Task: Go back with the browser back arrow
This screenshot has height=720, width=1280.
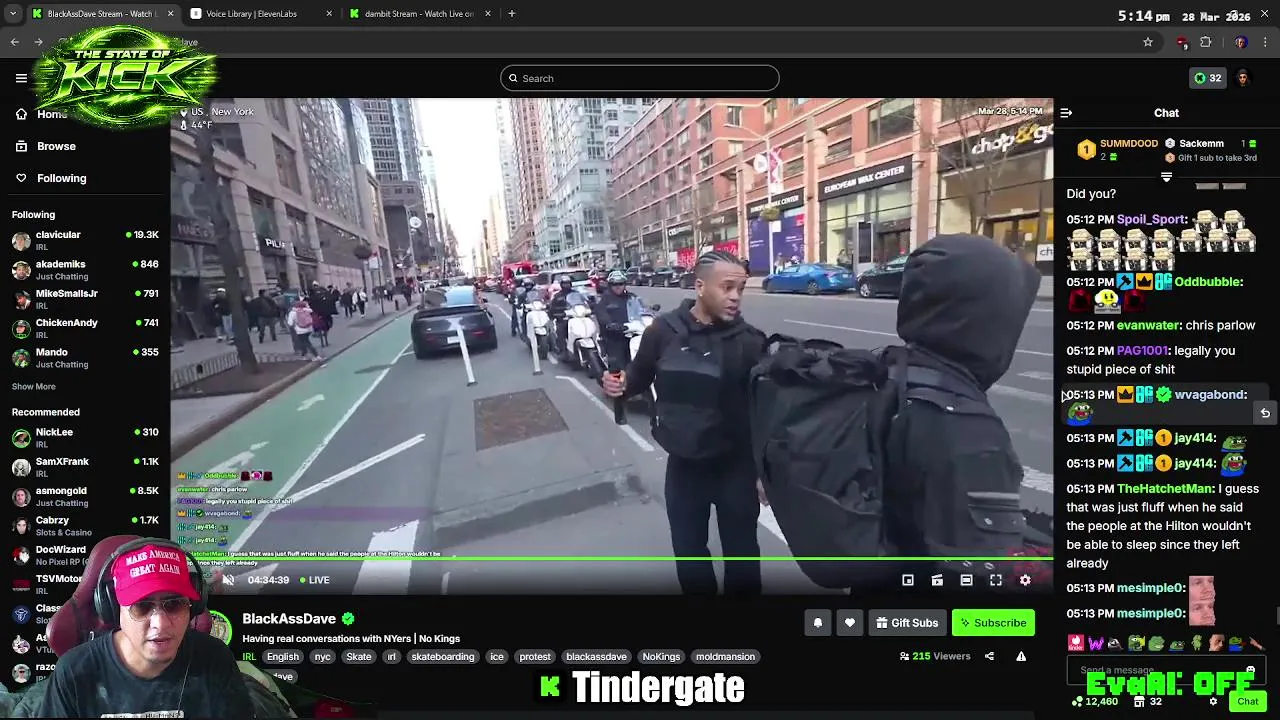Action: [x=15, y=42]
